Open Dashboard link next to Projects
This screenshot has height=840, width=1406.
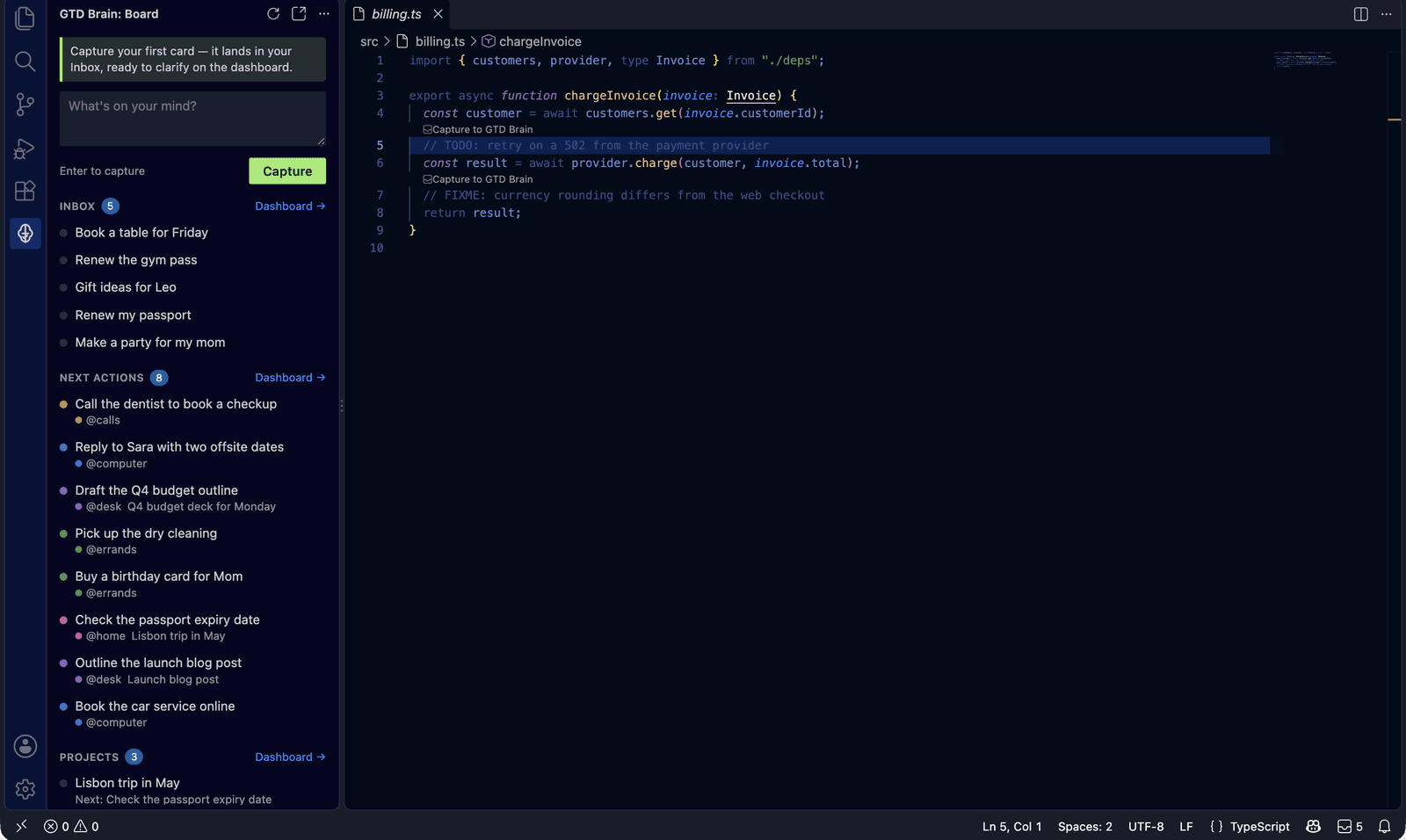tap(290, 757)
